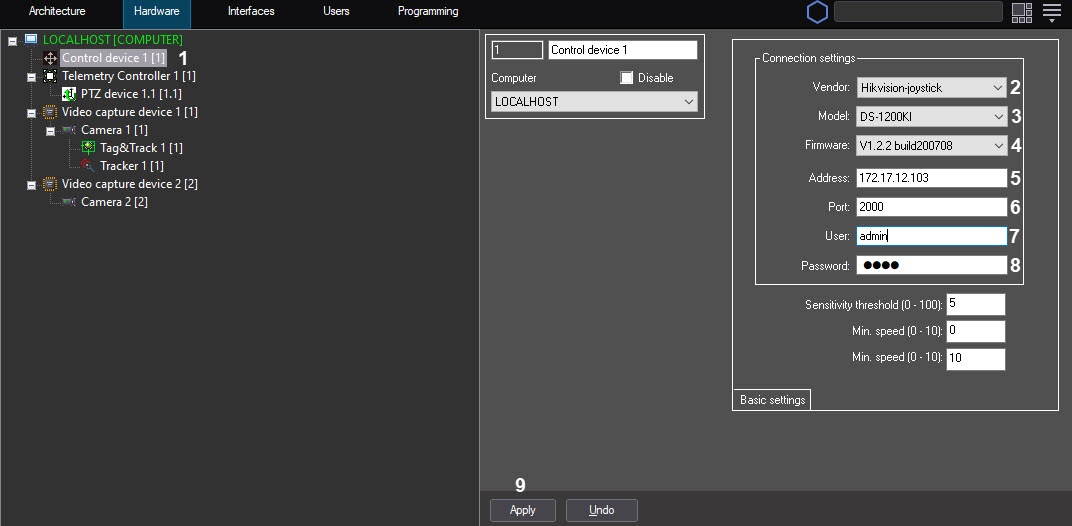Click the Apply button
The image size is (1072, 526).
pyautogui.click(x=523, y=510)
